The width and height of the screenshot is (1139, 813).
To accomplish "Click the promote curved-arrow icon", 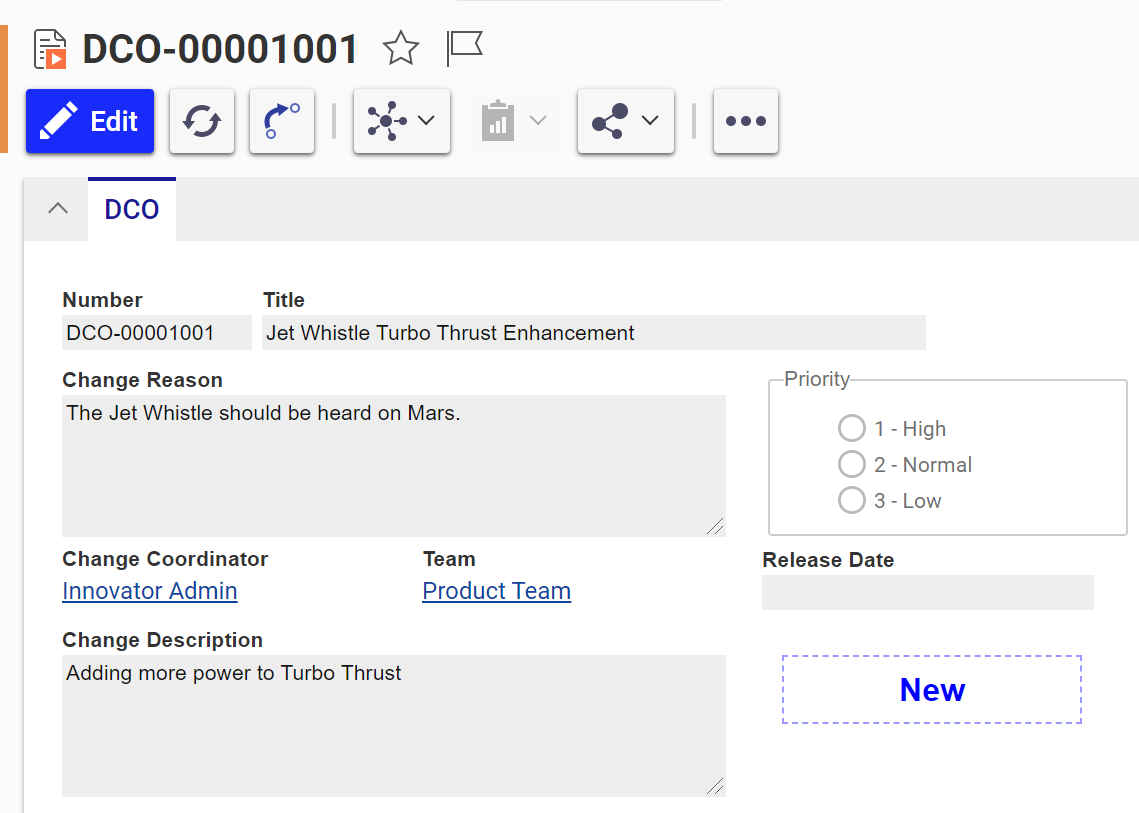I will (x=282, y=121).
